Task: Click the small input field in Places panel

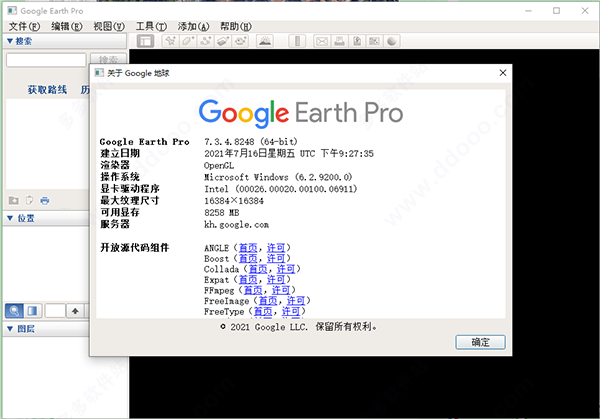Action: coord(55,311)
